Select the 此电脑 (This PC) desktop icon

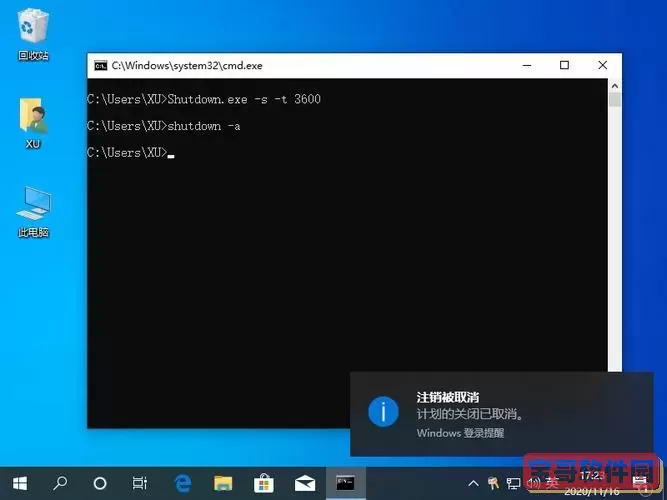click(33, 211)
